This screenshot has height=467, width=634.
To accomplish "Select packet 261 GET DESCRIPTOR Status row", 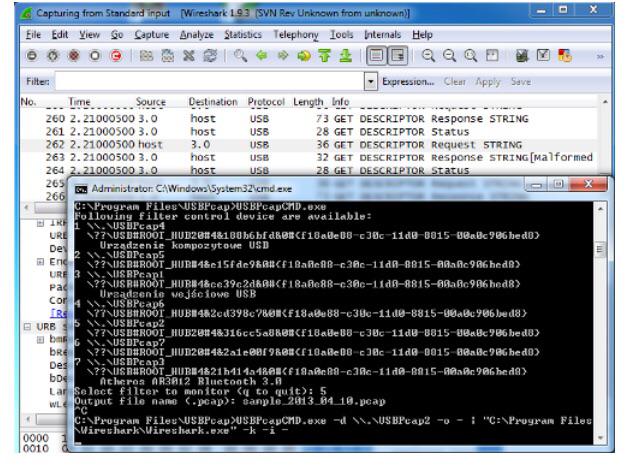I will (309, 132).
